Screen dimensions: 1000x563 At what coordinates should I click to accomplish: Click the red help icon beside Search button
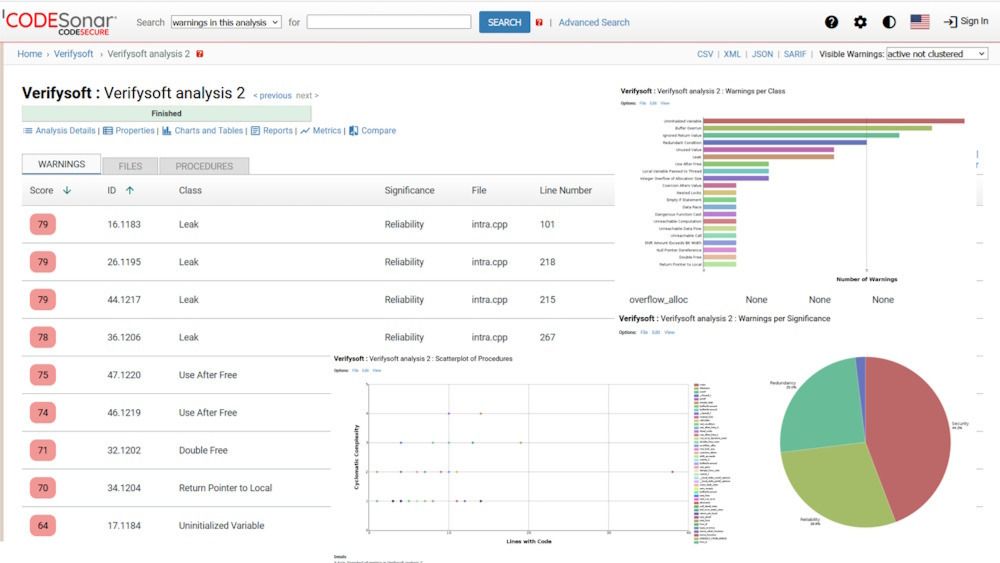pyautogui.click(x=540, y=22)
